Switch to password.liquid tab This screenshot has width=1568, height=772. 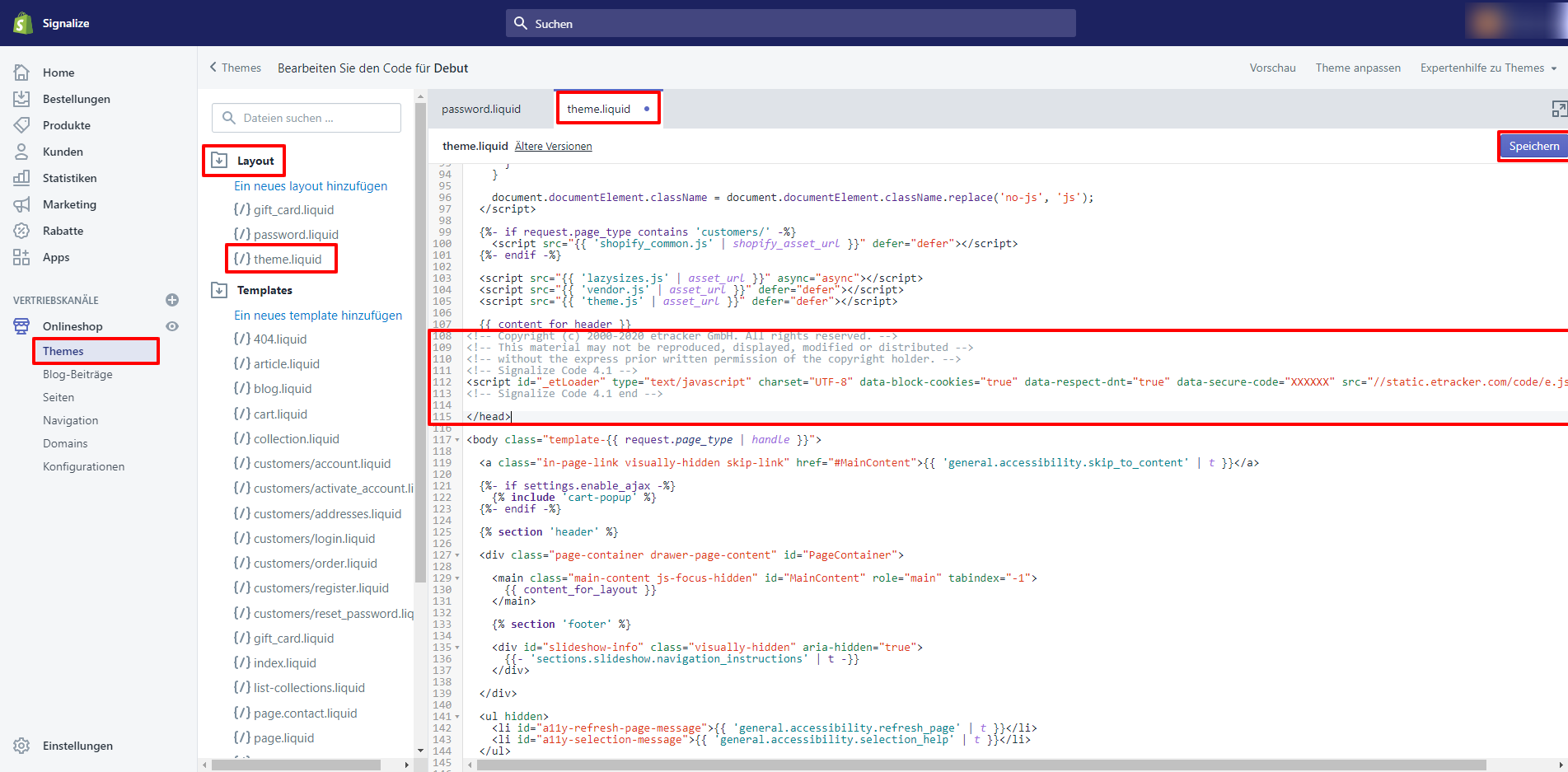coord(481,109)
